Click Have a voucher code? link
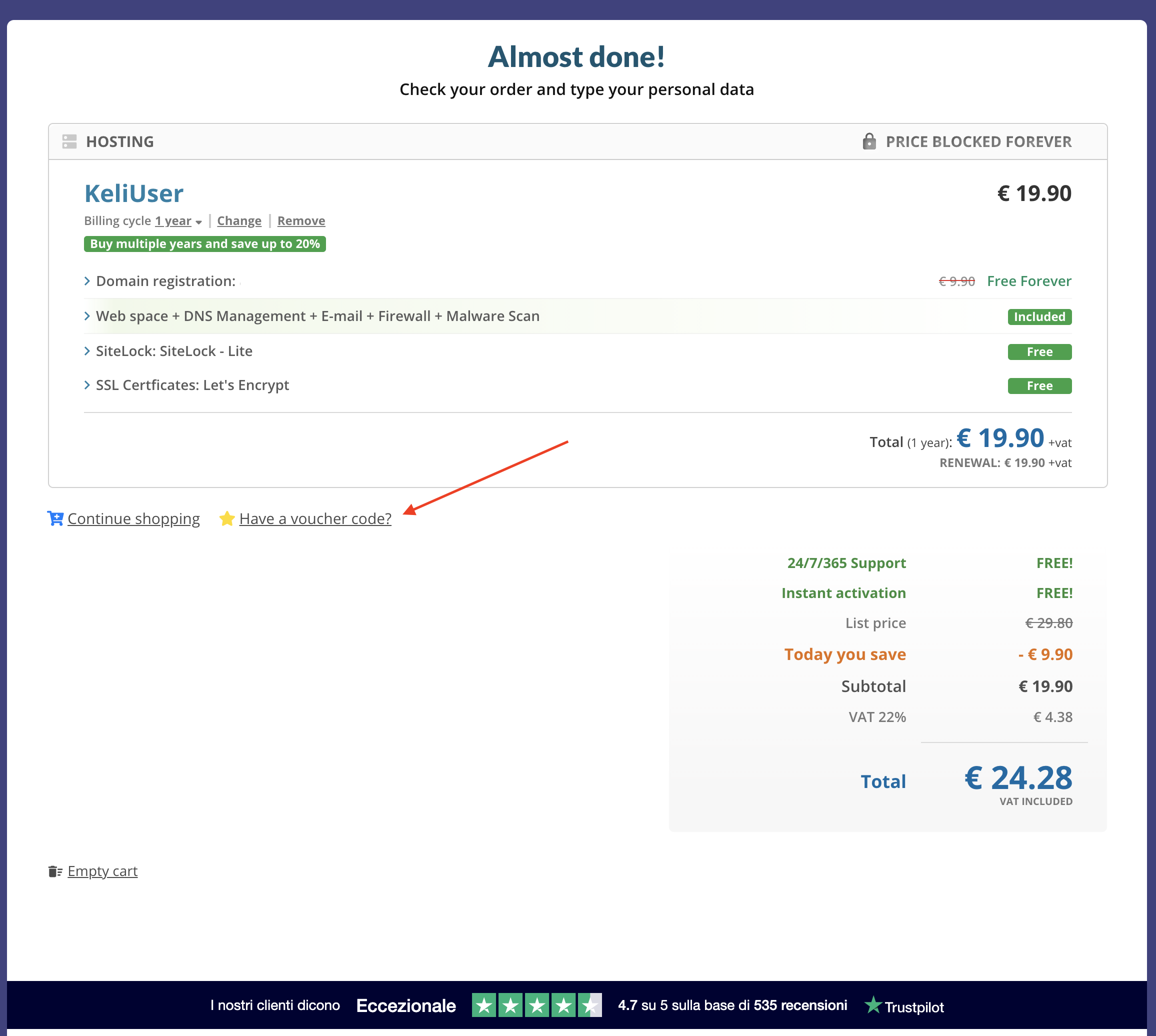This screenshot has width=1156, height=1036. [315, 518]
